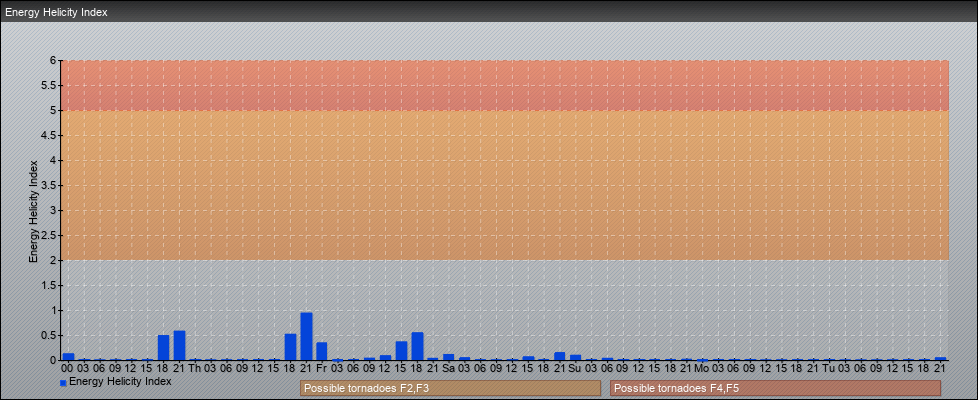Click the Tu day label on x-axis

[x=829, y=368]
